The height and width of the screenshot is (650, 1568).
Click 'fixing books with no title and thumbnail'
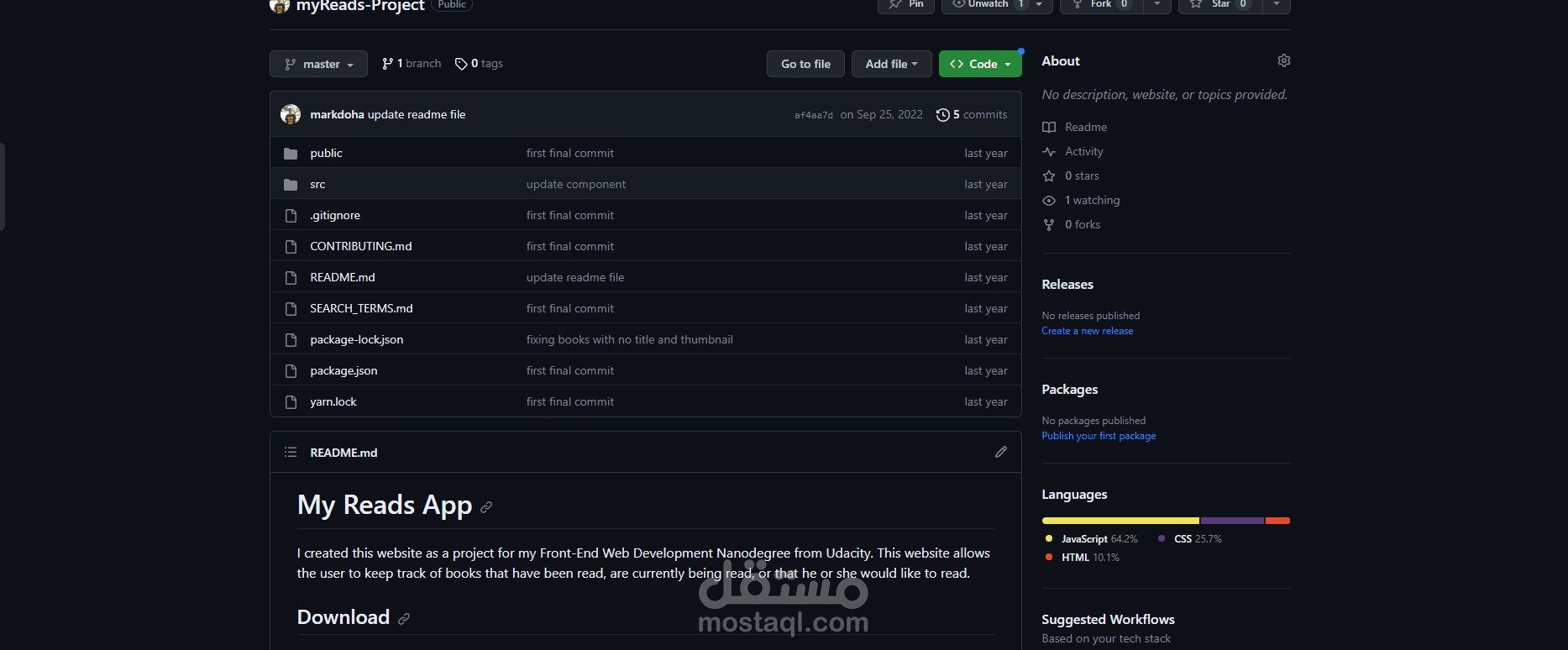tap(630, 340)
